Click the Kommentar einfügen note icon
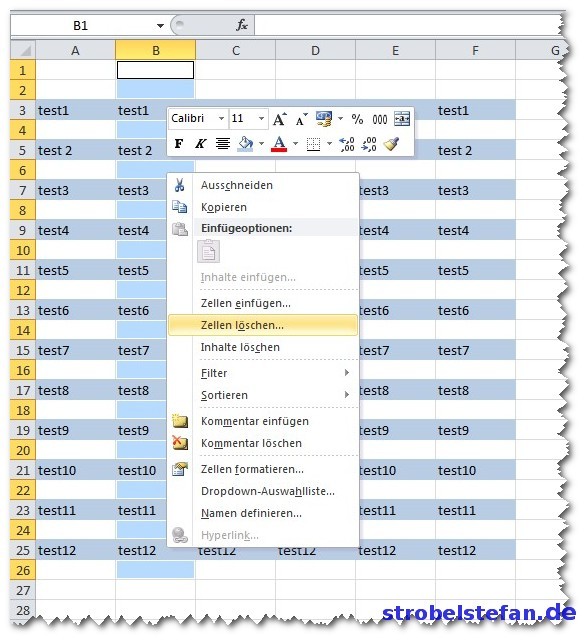The image size is (586, 642). [180, 421]
